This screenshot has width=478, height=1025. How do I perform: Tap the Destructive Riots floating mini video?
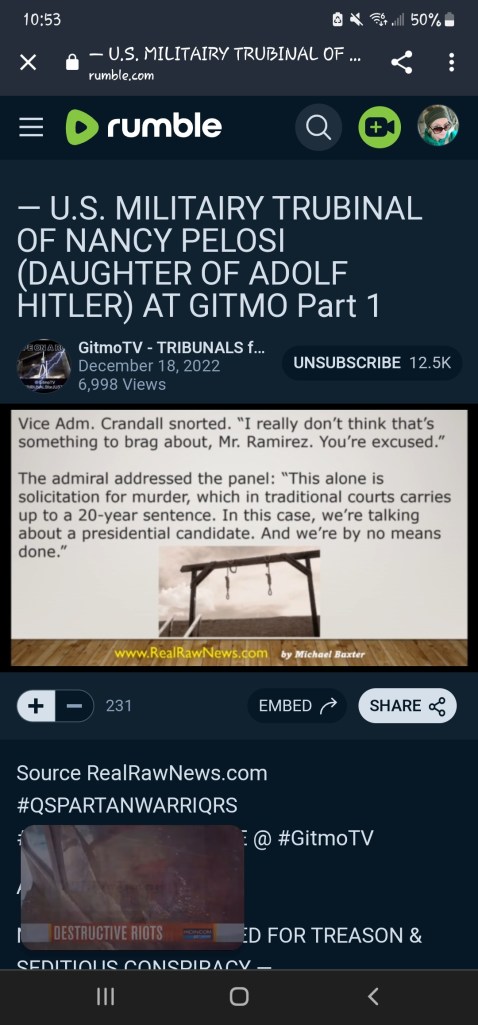(133, 887)
